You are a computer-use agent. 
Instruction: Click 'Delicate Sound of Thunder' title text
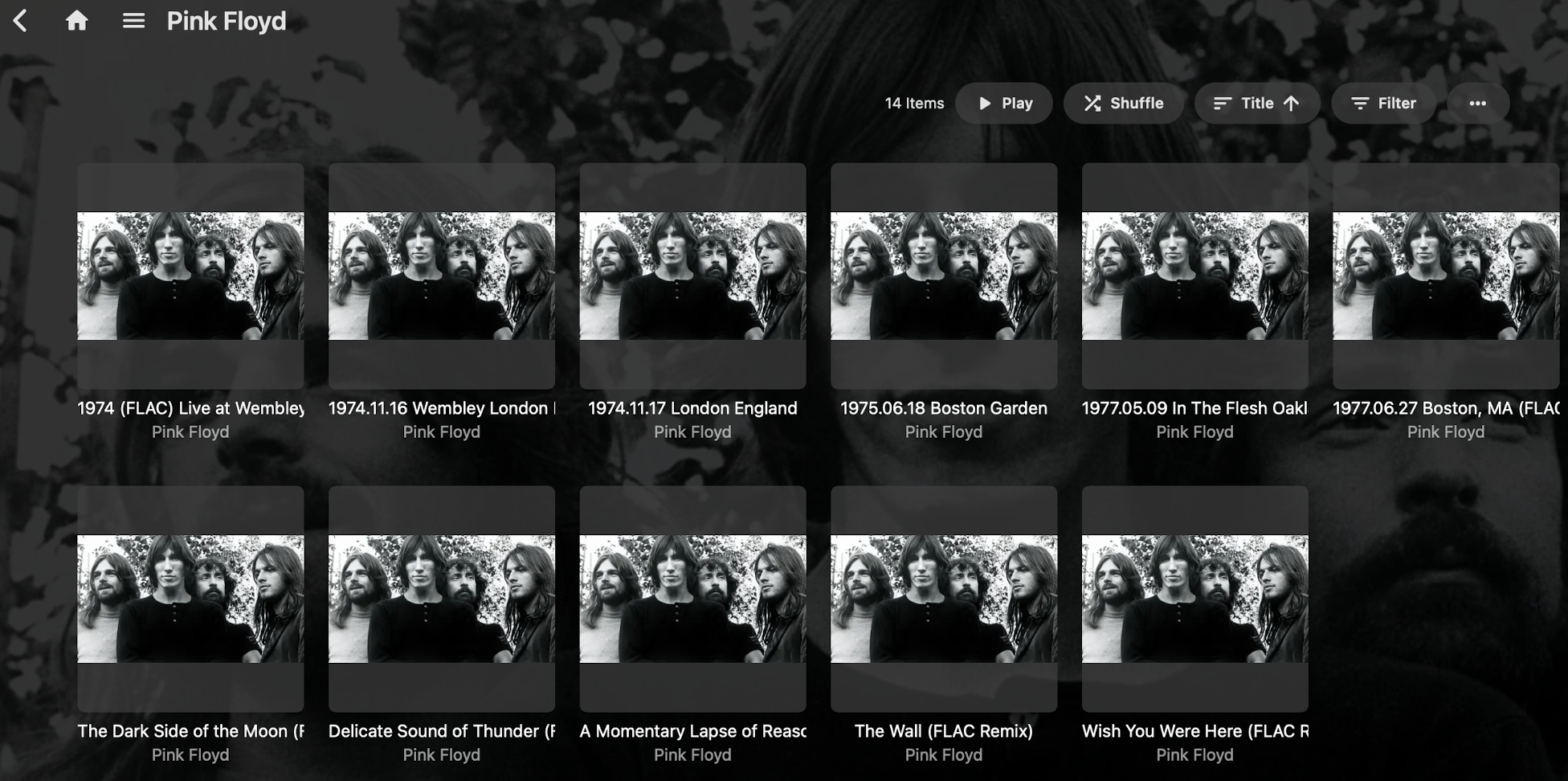point(442,731)
